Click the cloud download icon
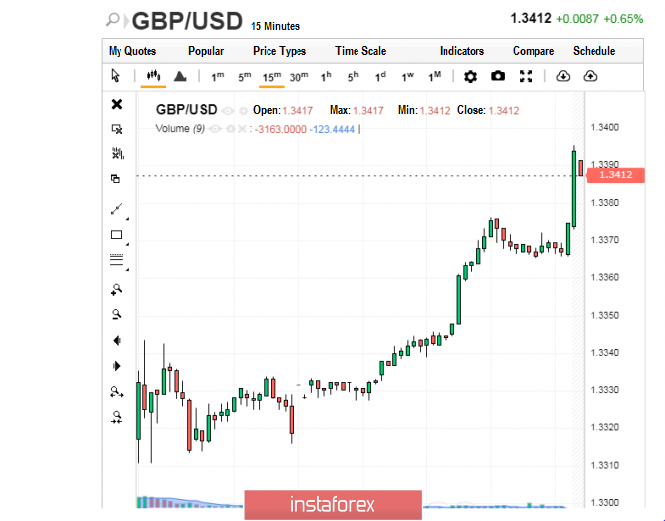Image resolution: width=665 pixels, height=521 pixels. point(563,76)
